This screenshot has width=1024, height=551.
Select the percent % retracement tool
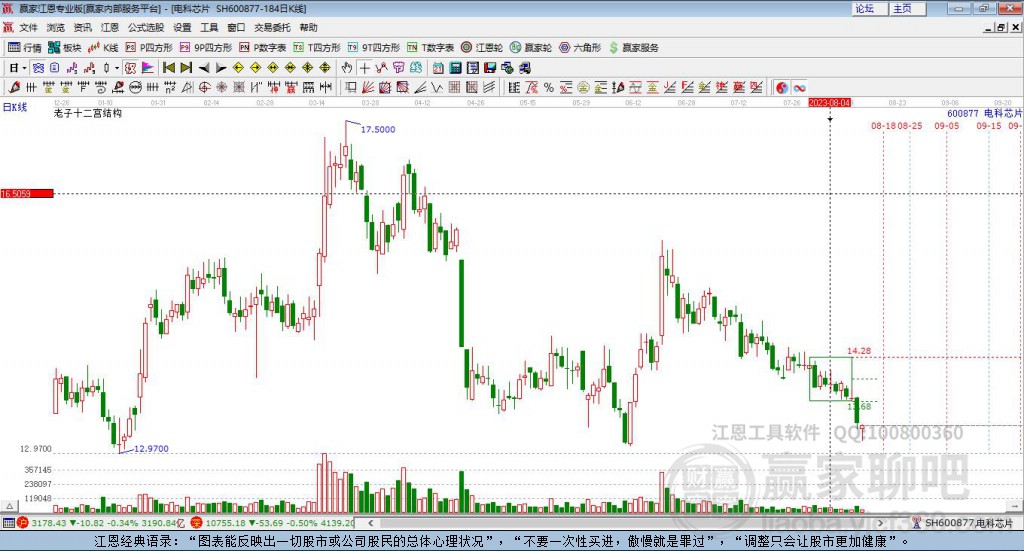tap(549, 87)
